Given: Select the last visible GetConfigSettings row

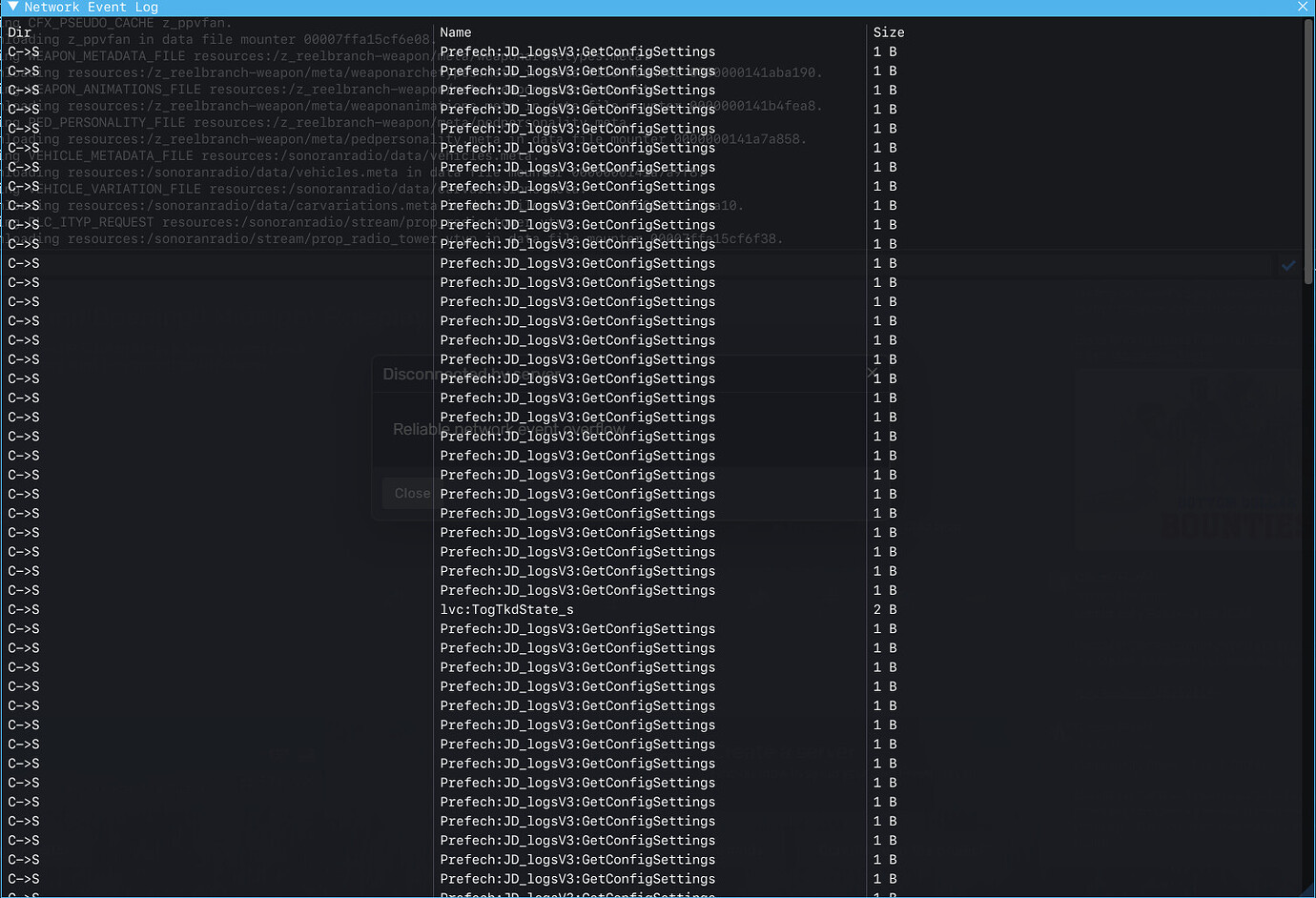Looking at the screenshot, I should tap(577, 878).
